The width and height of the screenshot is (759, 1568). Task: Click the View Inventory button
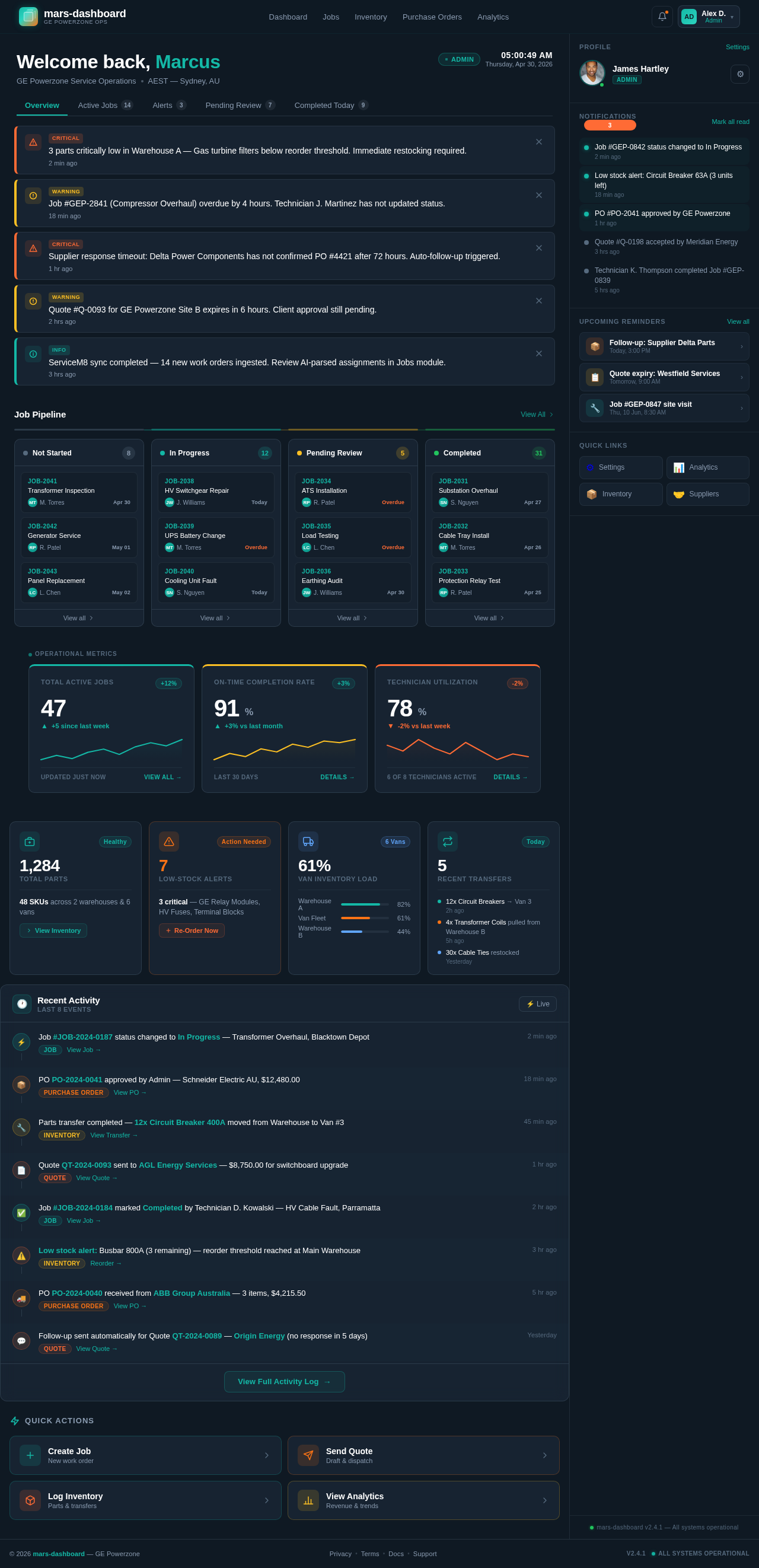pos(53,930)
